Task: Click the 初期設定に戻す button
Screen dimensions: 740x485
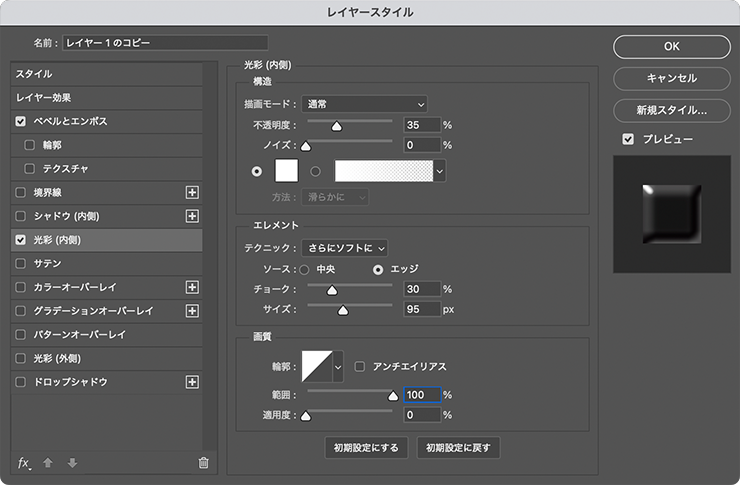Action: coord(458,447)
